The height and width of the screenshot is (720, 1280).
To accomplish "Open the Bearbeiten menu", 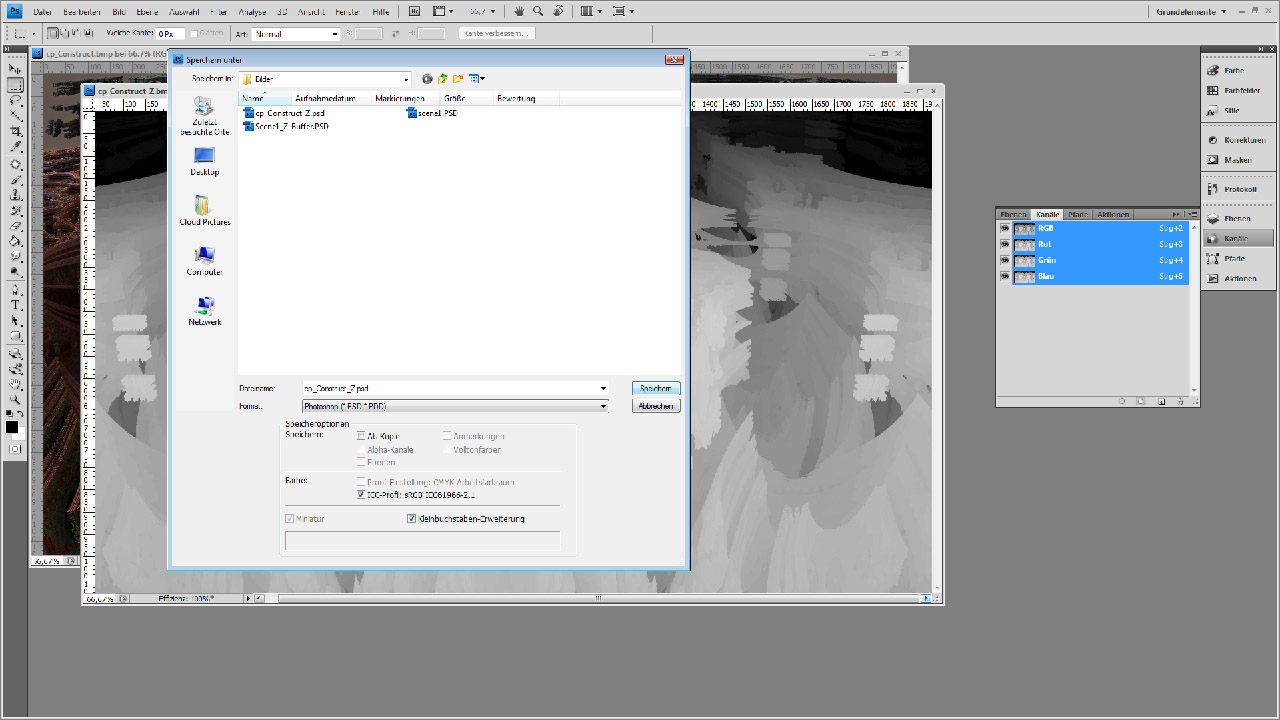I will pos(82,11).
